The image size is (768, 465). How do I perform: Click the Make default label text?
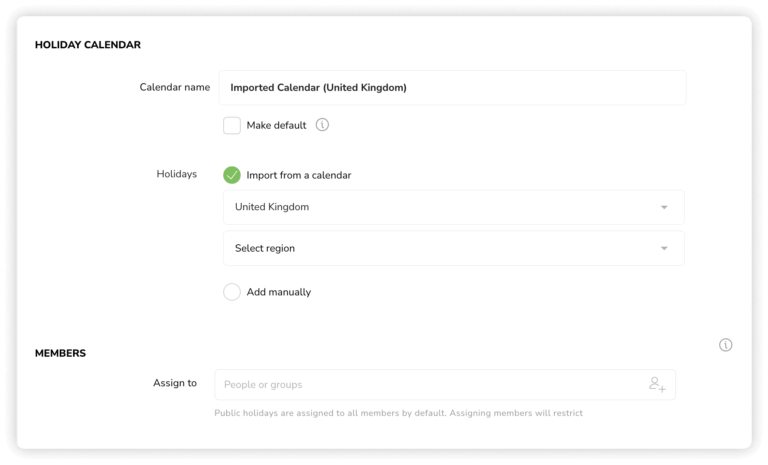276,125
